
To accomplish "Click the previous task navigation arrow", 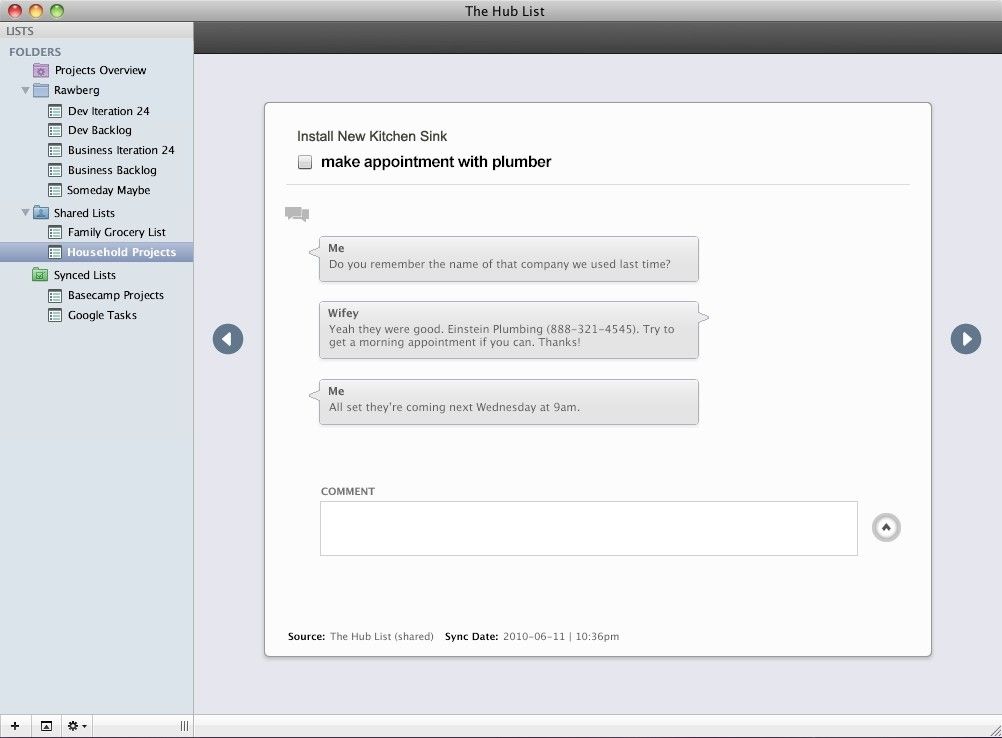I will click(228, 339).
